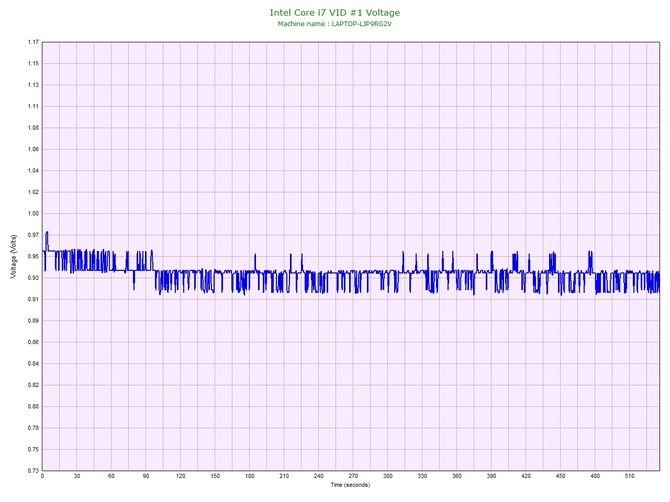The image size is (670, 502).
Task: Click the "Time (seconds)" x-axis label
Action: coord(350,485)
